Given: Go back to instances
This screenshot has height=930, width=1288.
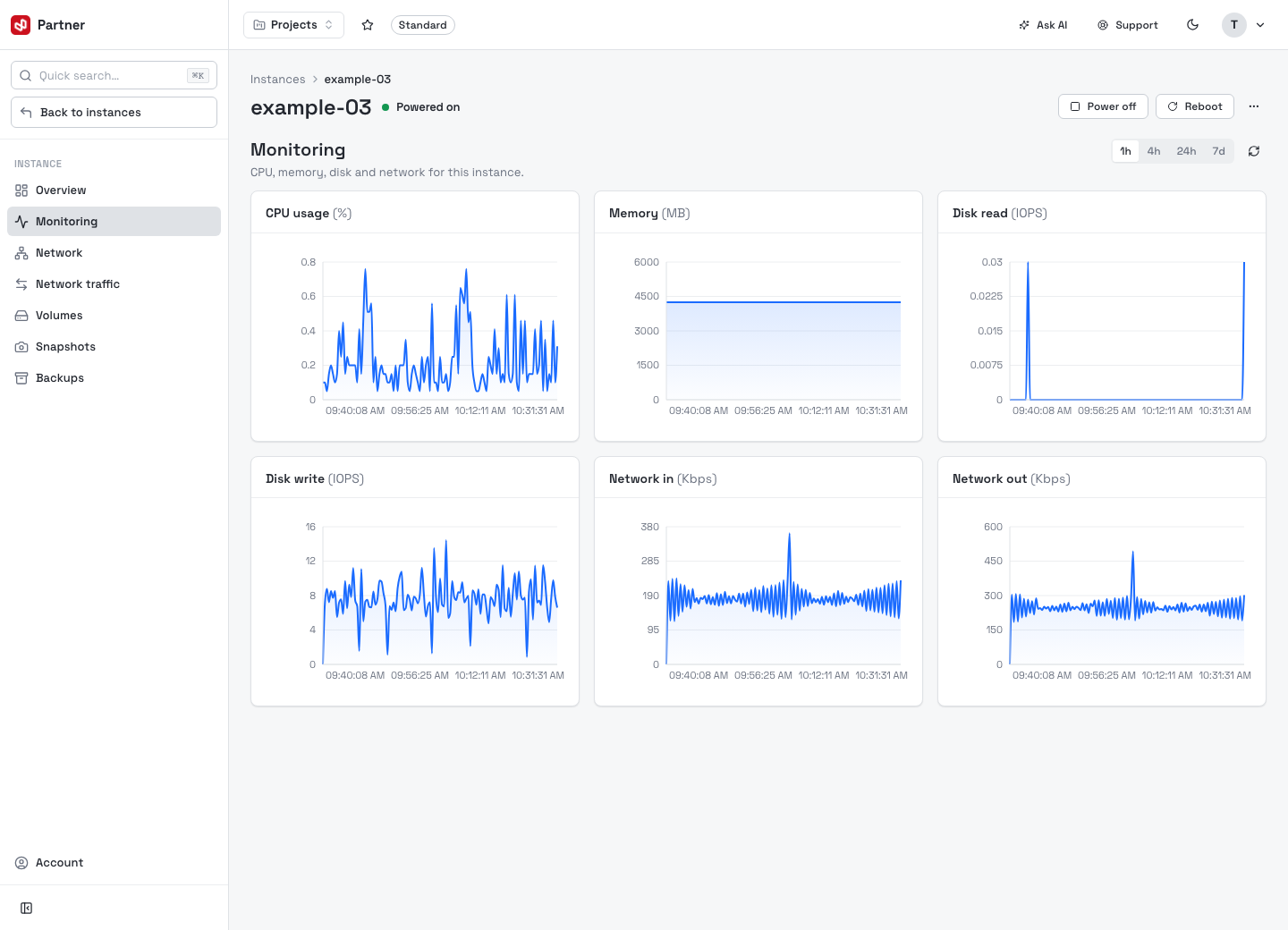Looking at the screenshot, I should point(114,112).
